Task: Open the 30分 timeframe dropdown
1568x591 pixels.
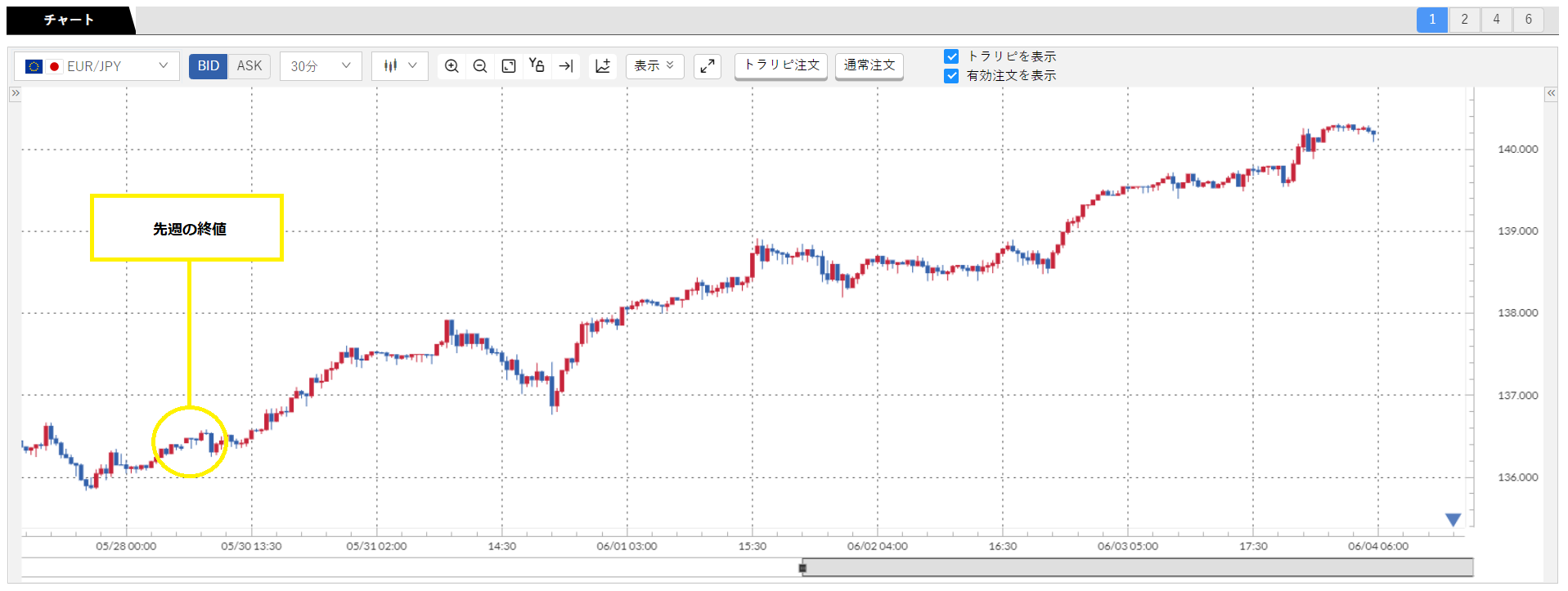Action: tap(321, 66)
